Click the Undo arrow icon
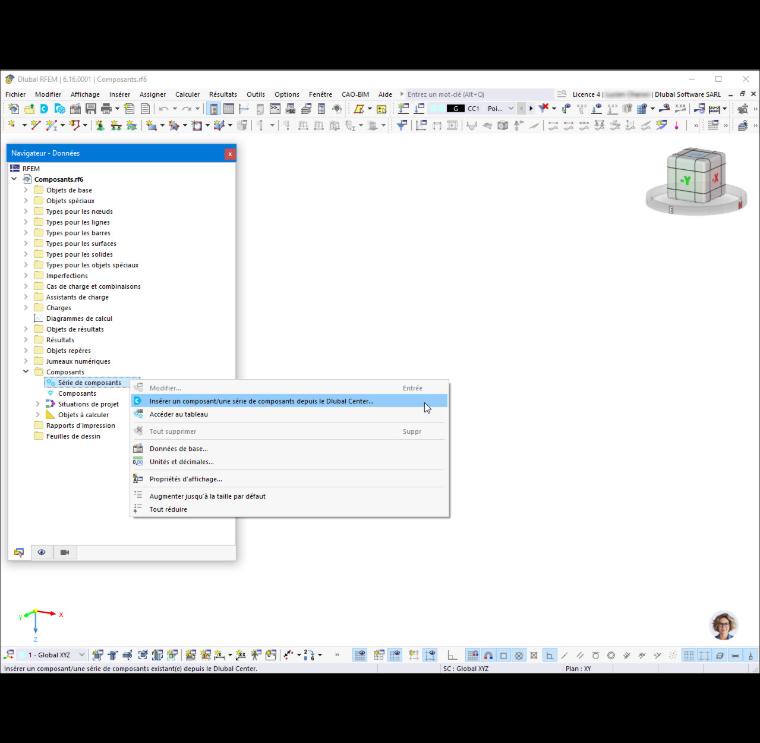The height and width of the screenshot is (743, 760). pos(163,109)
